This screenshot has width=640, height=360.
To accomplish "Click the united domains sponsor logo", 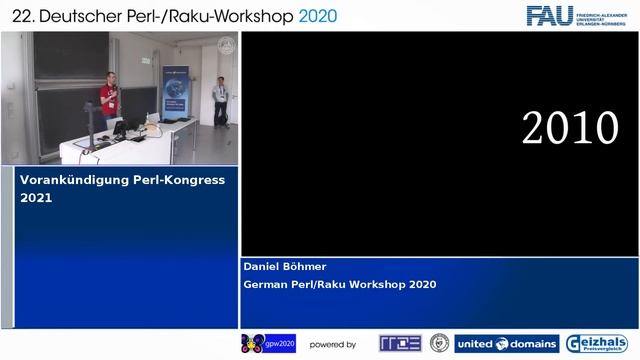I will [507, 344].
